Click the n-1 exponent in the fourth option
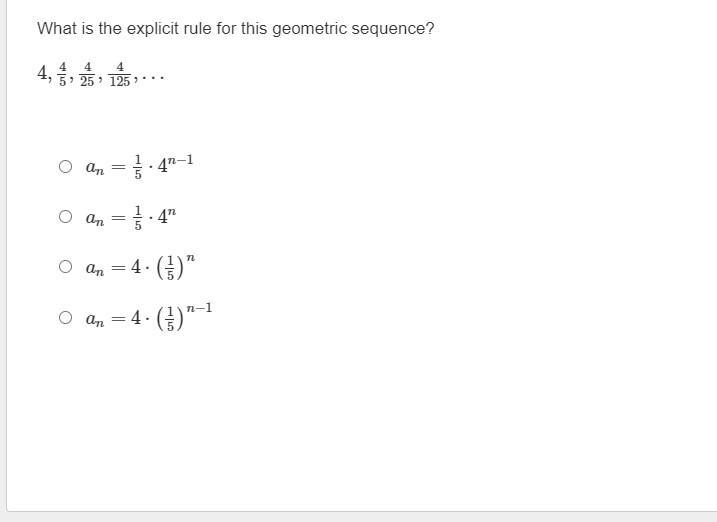717x522 pixels. [x=199, y=308]
